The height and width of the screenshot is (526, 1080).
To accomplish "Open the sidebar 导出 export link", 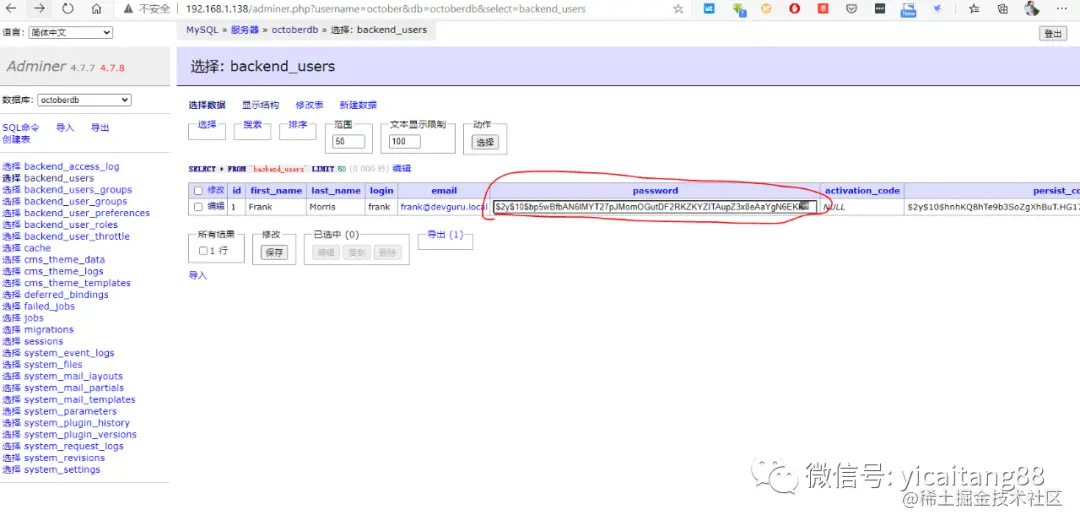I will coord(100,127).
